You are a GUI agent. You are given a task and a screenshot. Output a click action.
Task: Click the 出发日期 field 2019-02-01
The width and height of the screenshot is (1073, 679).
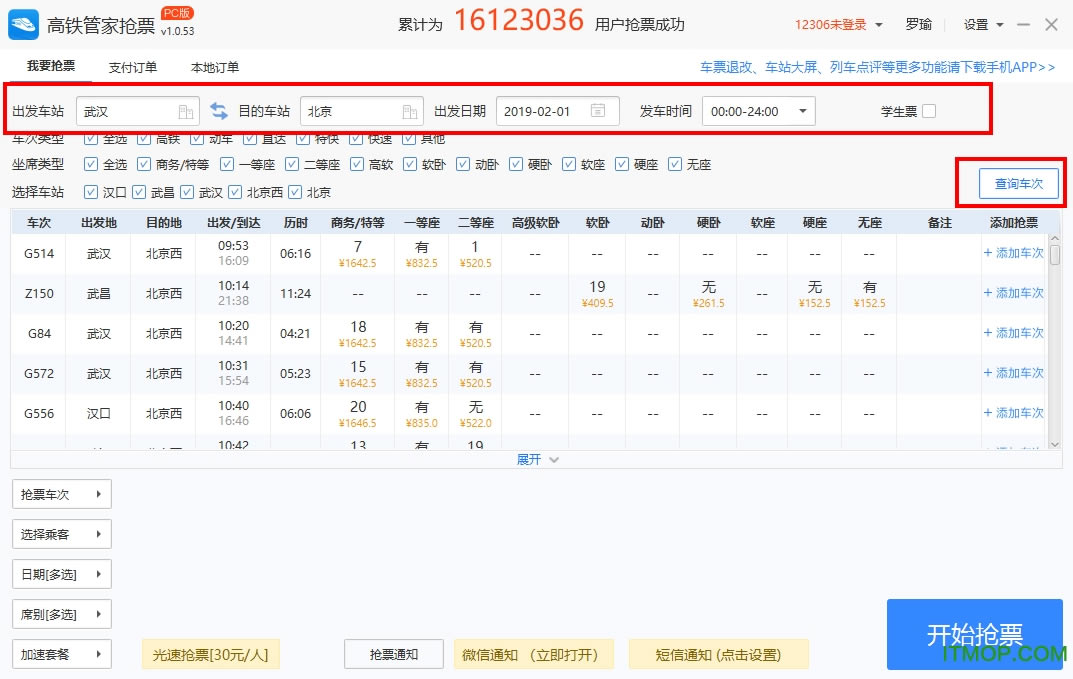(x=558, y=111)
